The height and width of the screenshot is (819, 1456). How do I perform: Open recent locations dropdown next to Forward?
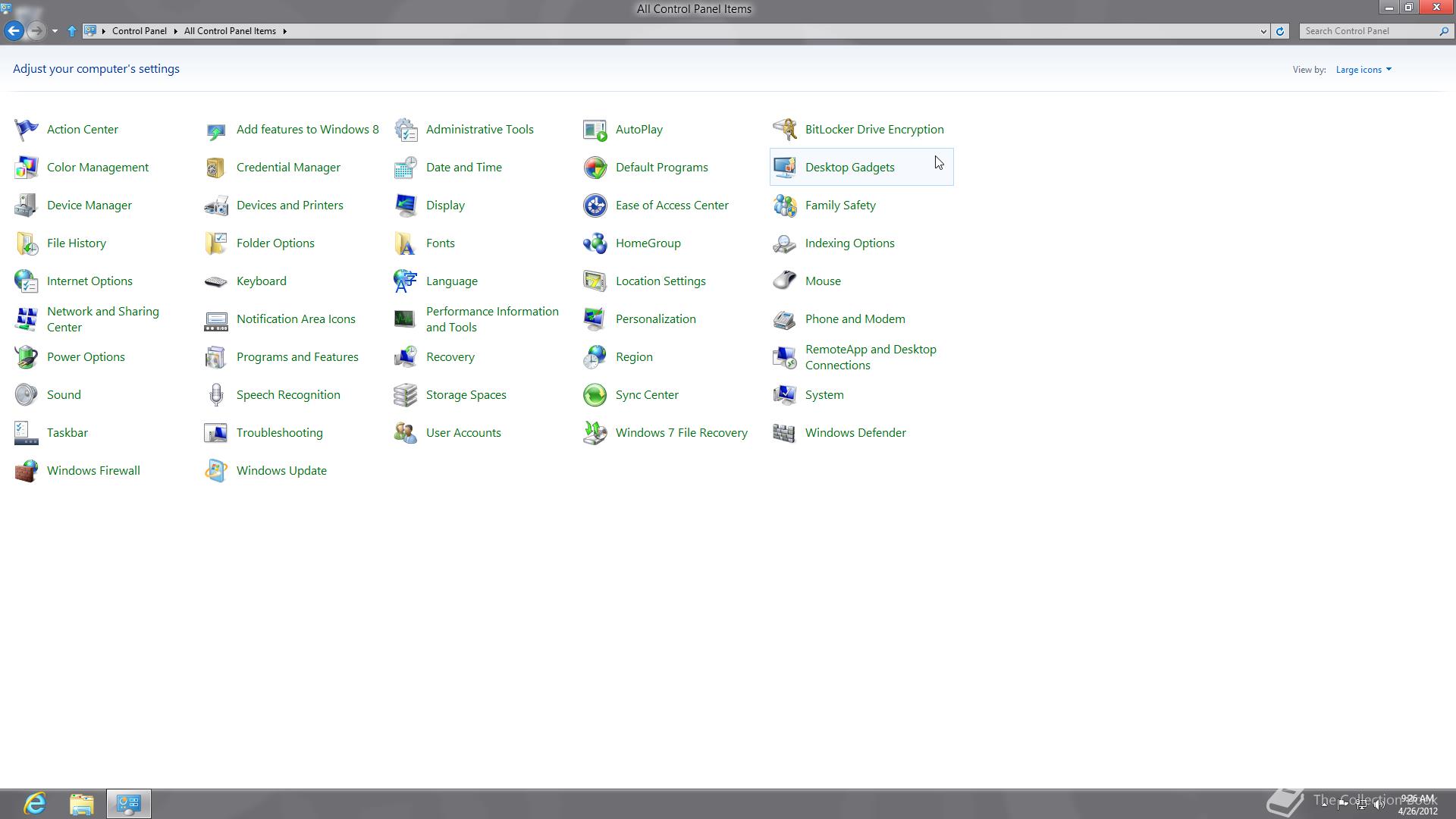pyautogui.click(x=55, y=31)
